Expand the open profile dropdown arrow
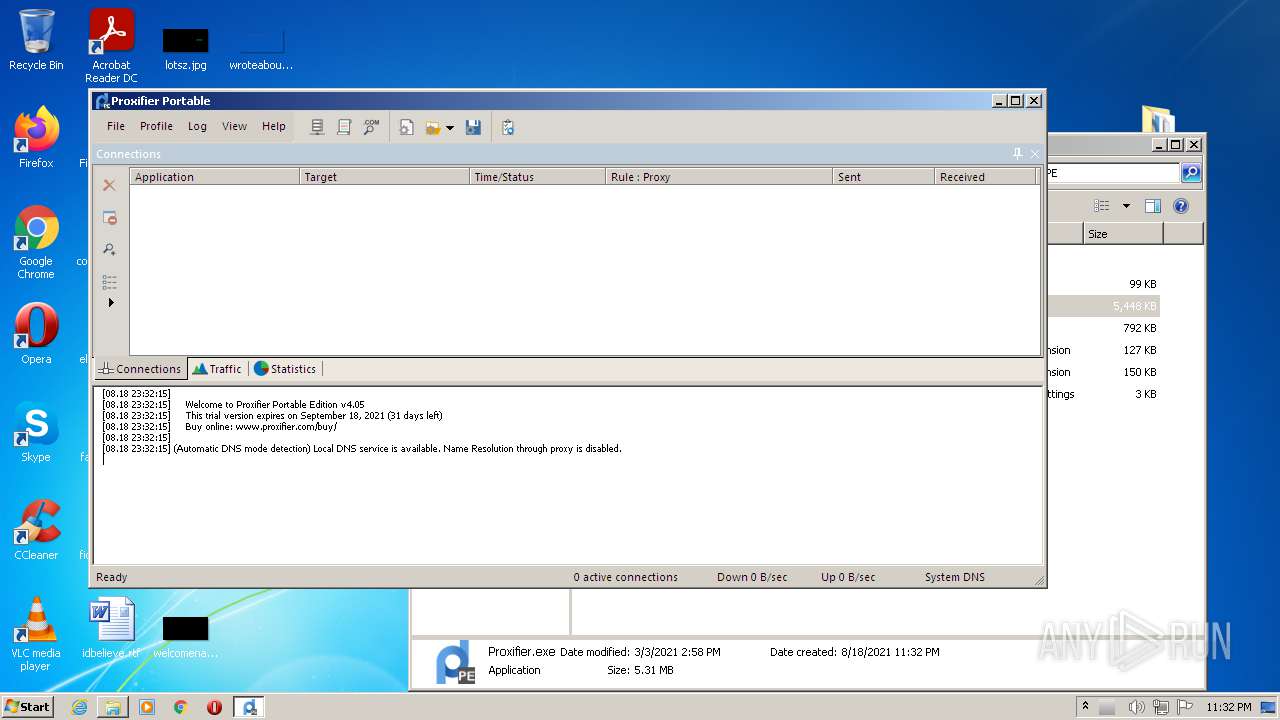 tap(449, 128)
